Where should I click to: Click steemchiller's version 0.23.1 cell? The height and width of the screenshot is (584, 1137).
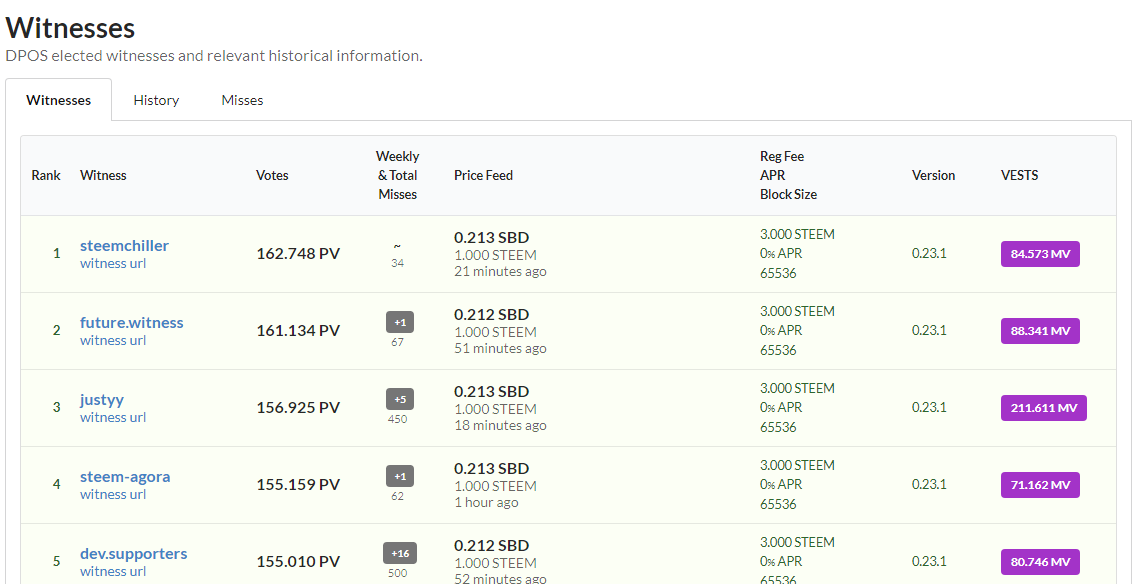(x=929, y=253)
